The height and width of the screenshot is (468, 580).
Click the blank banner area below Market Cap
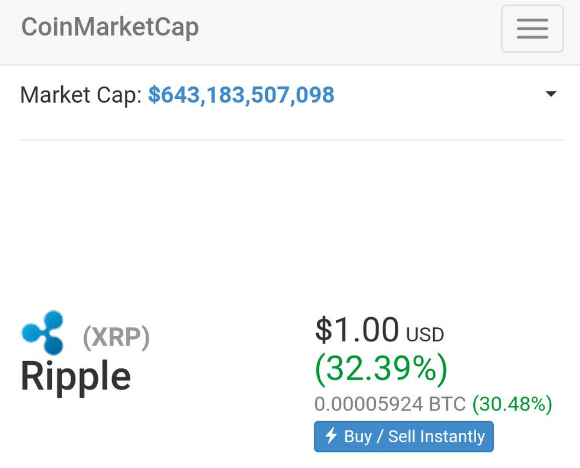[292, 218]
